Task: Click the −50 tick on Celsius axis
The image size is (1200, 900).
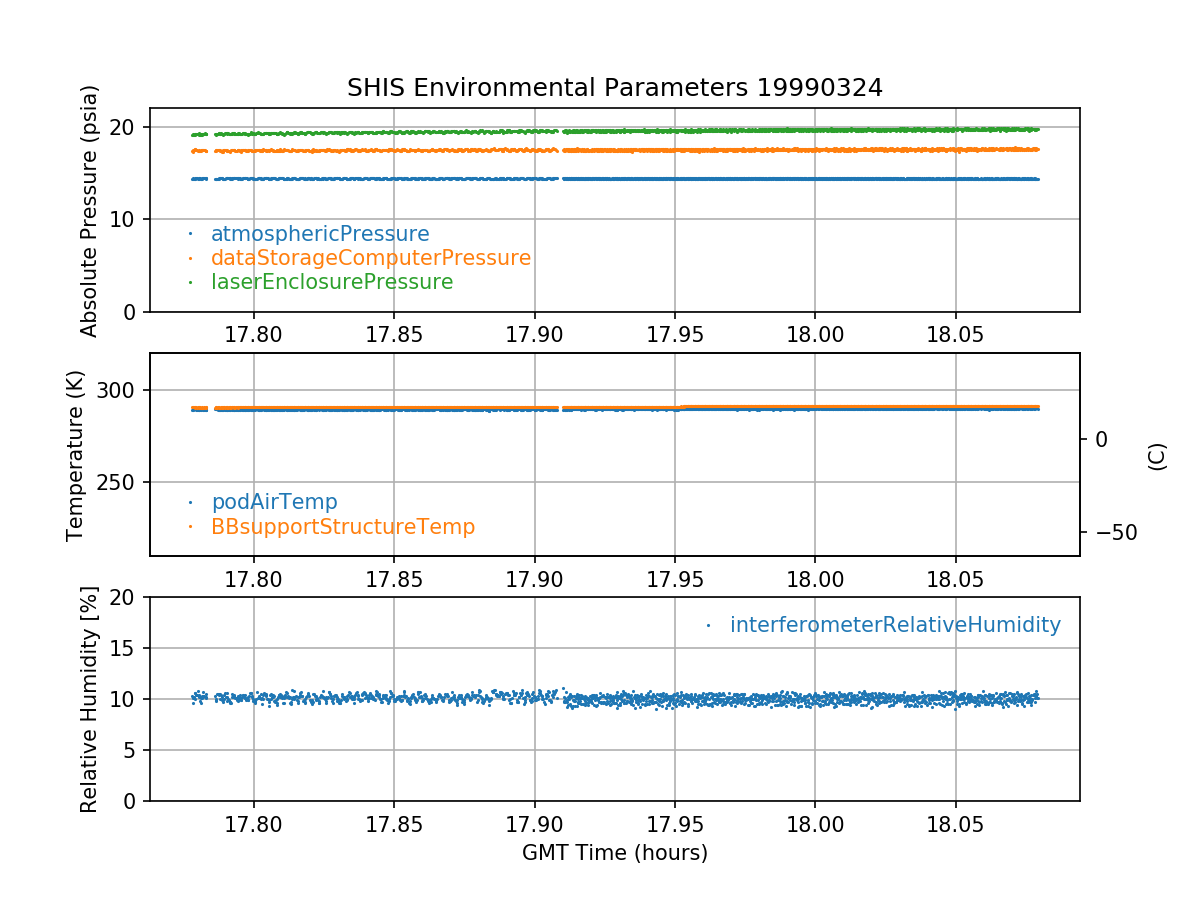Action: click(x=1114, y=532)
